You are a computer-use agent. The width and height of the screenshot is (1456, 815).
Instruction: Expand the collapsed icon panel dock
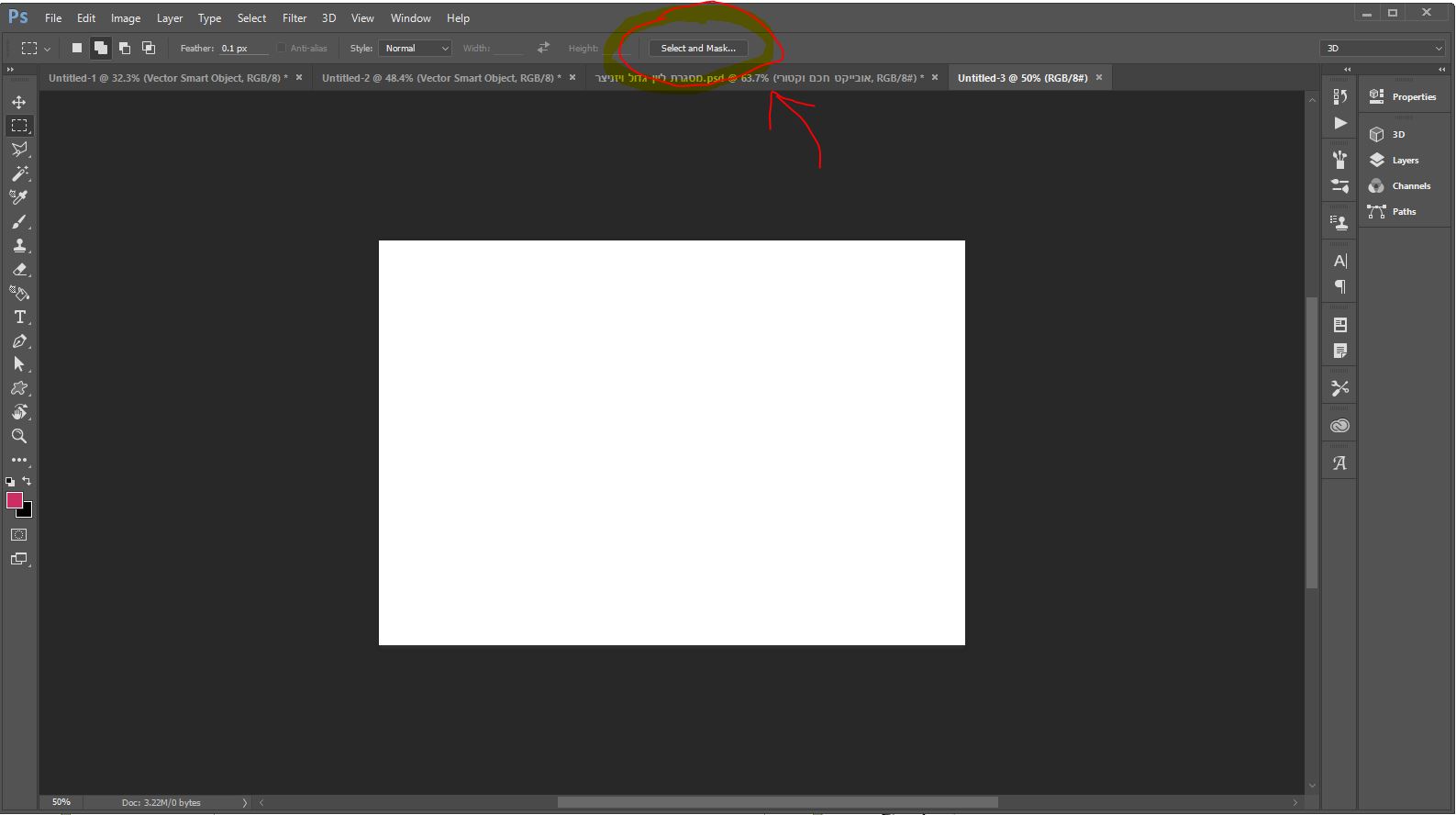pyautogui.click(x=1347, y=70)
